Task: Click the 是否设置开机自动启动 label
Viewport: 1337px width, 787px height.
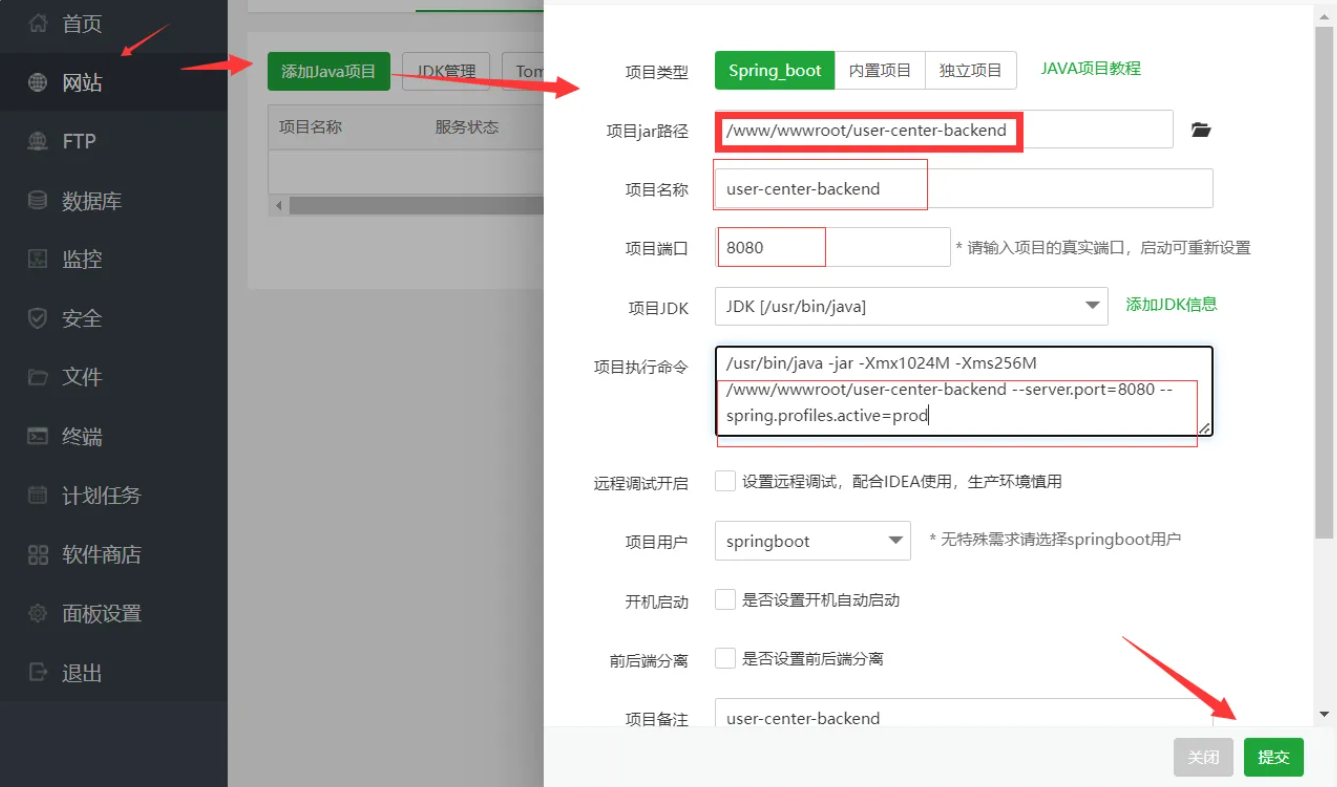Action: click(x=821, y=600)
